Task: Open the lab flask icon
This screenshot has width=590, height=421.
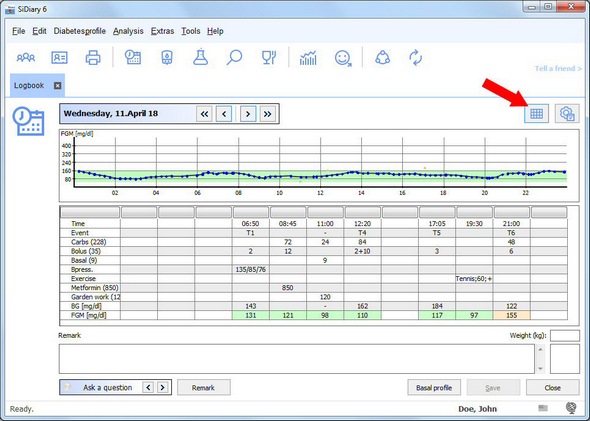Action: point(201,57)
